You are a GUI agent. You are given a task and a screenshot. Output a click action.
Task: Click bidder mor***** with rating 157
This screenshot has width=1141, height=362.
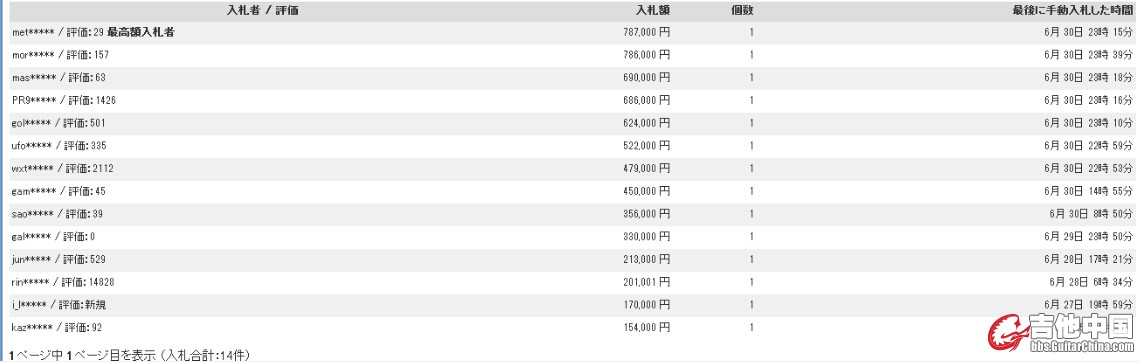click(61, 55)
